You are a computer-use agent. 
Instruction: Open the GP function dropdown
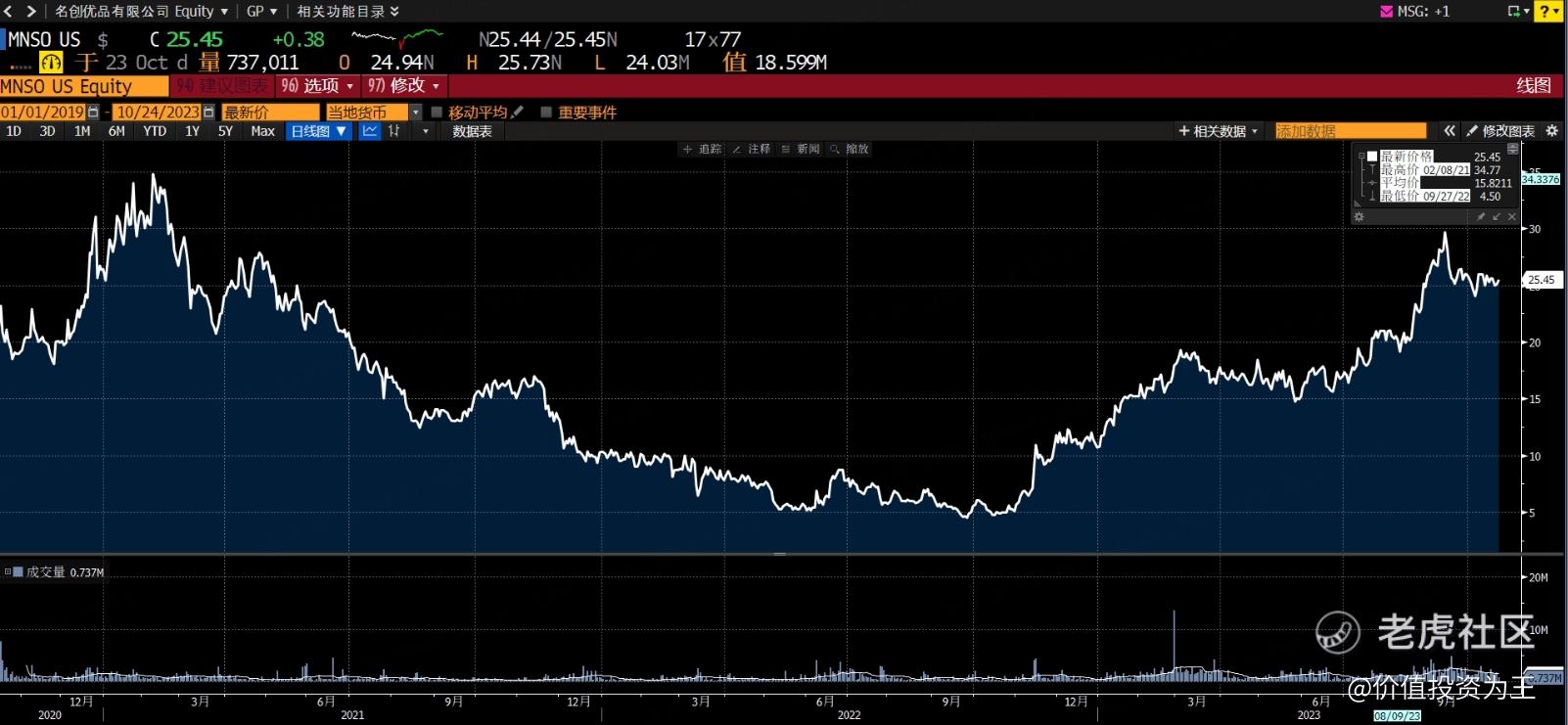click(262, 11)
